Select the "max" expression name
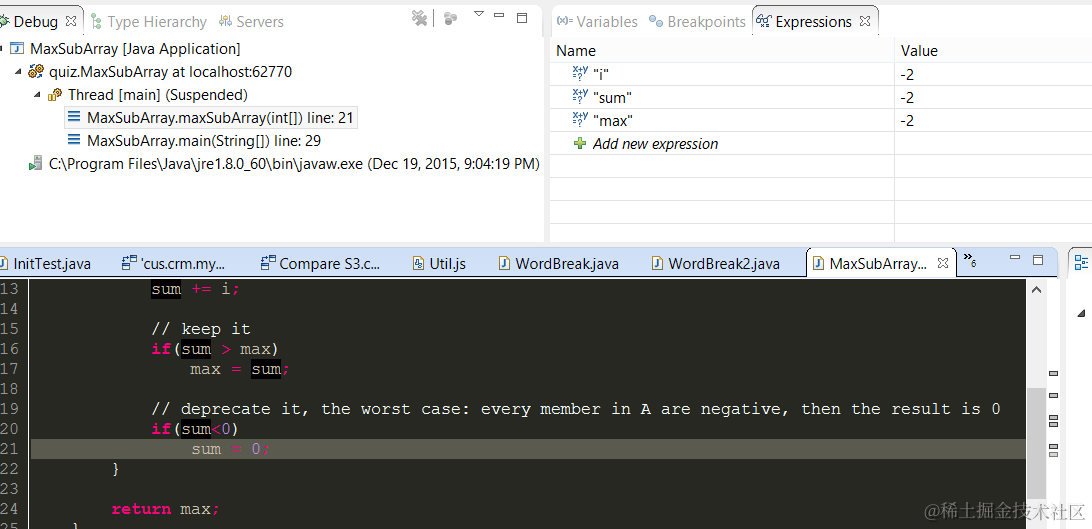 [612, 120]
